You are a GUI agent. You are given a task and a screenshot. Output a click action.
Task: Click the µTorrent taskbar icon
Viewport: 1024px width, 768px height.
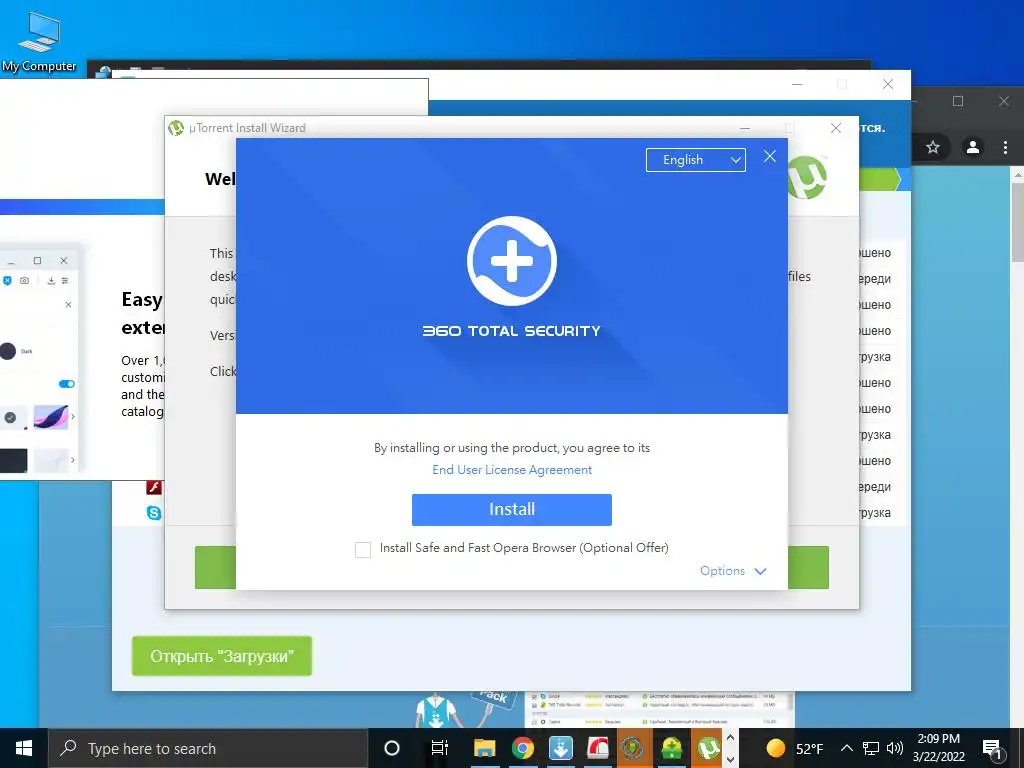click(x=708, y=748)
